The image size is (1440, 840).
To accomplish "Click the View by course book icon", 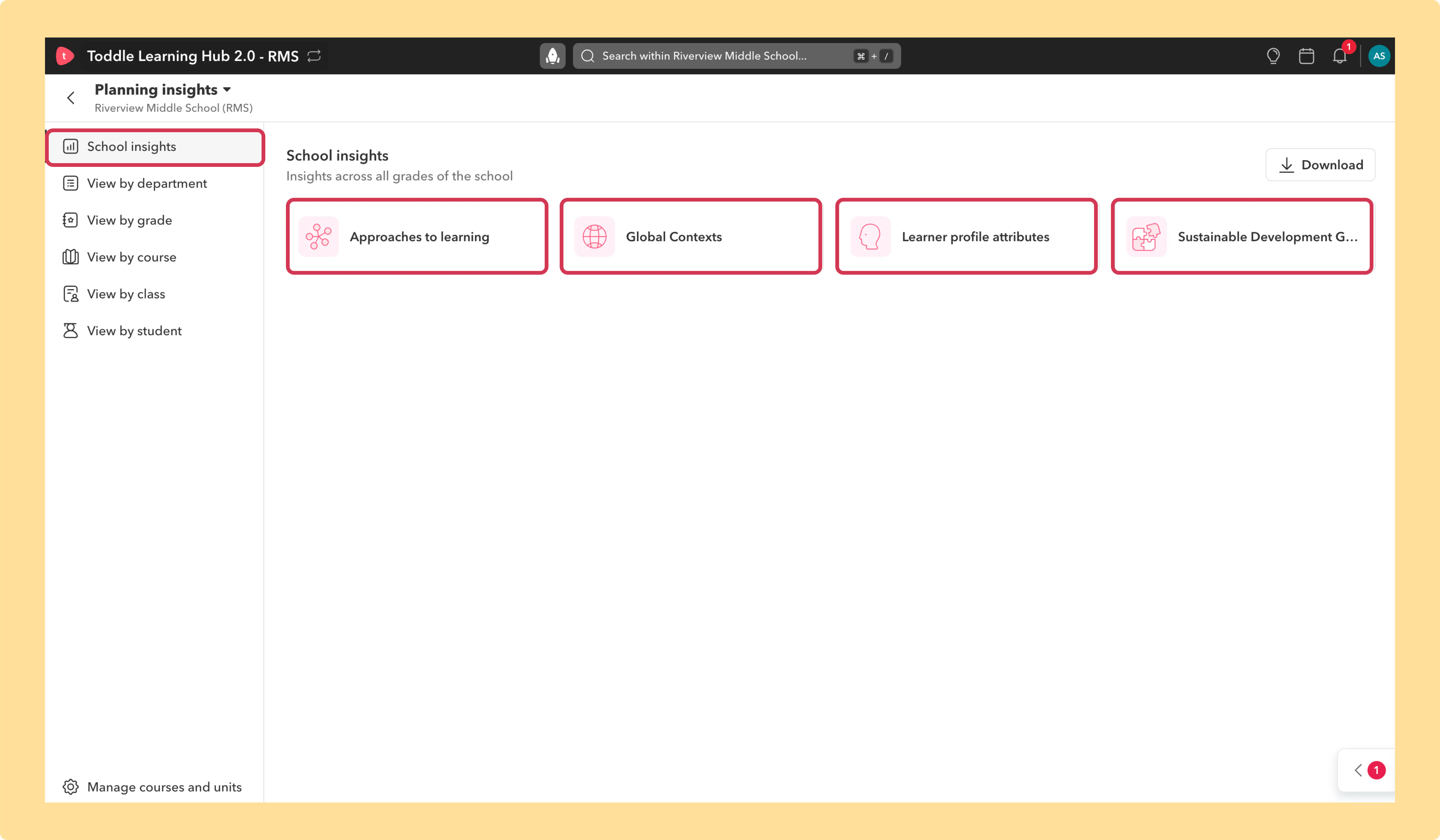I will [x=70, y=257].
